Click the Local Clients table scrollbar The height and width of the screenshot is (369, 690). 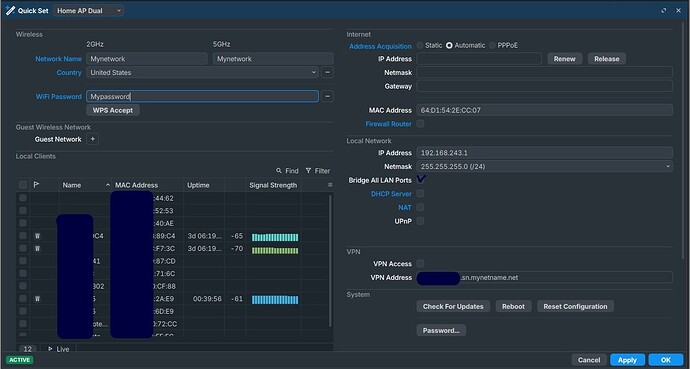pos(330,260)
